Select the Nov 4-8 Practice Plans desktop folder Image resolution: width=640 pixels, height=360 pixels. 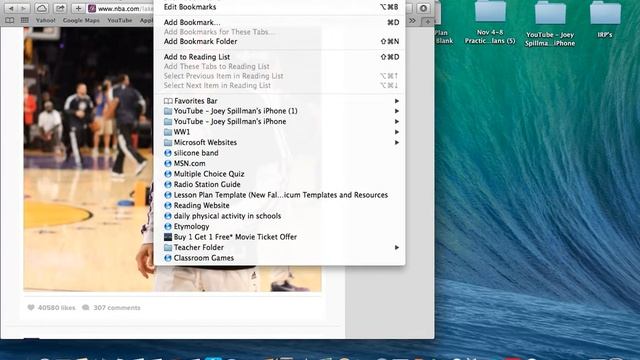pyautogui.click(x=490, y=22)
